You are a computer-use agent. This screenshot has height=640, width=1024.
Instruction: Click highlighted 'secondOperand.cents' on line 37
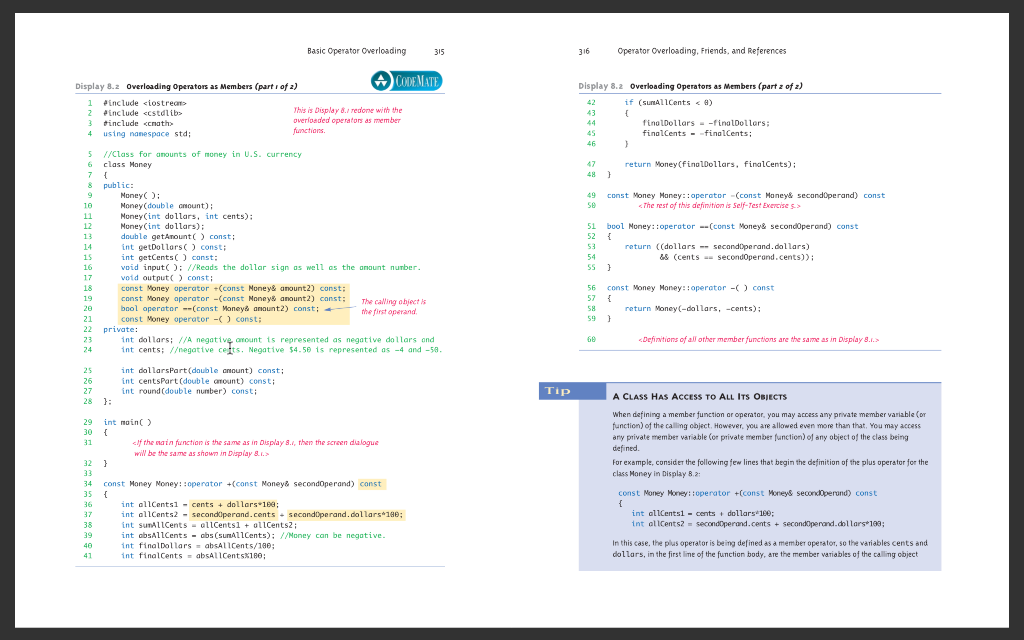click(x=233, y=515)
